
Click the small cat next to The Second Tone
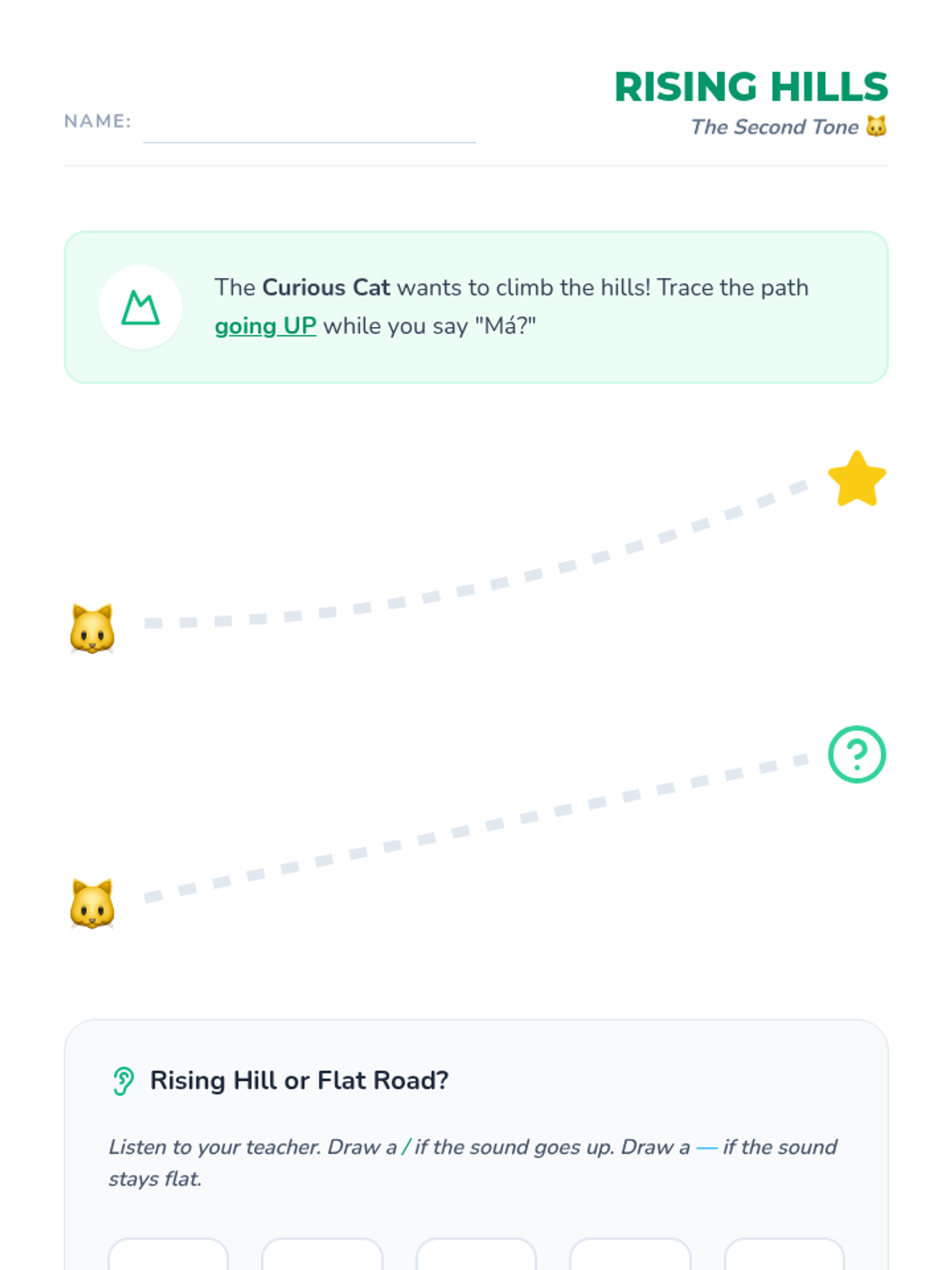coord(876,126)
